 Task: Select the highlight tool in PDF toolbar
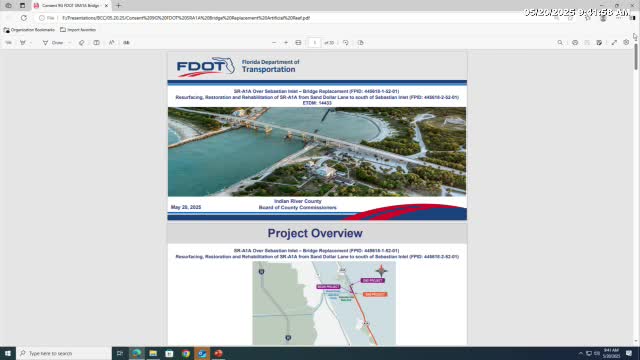[x=22, y=42]
